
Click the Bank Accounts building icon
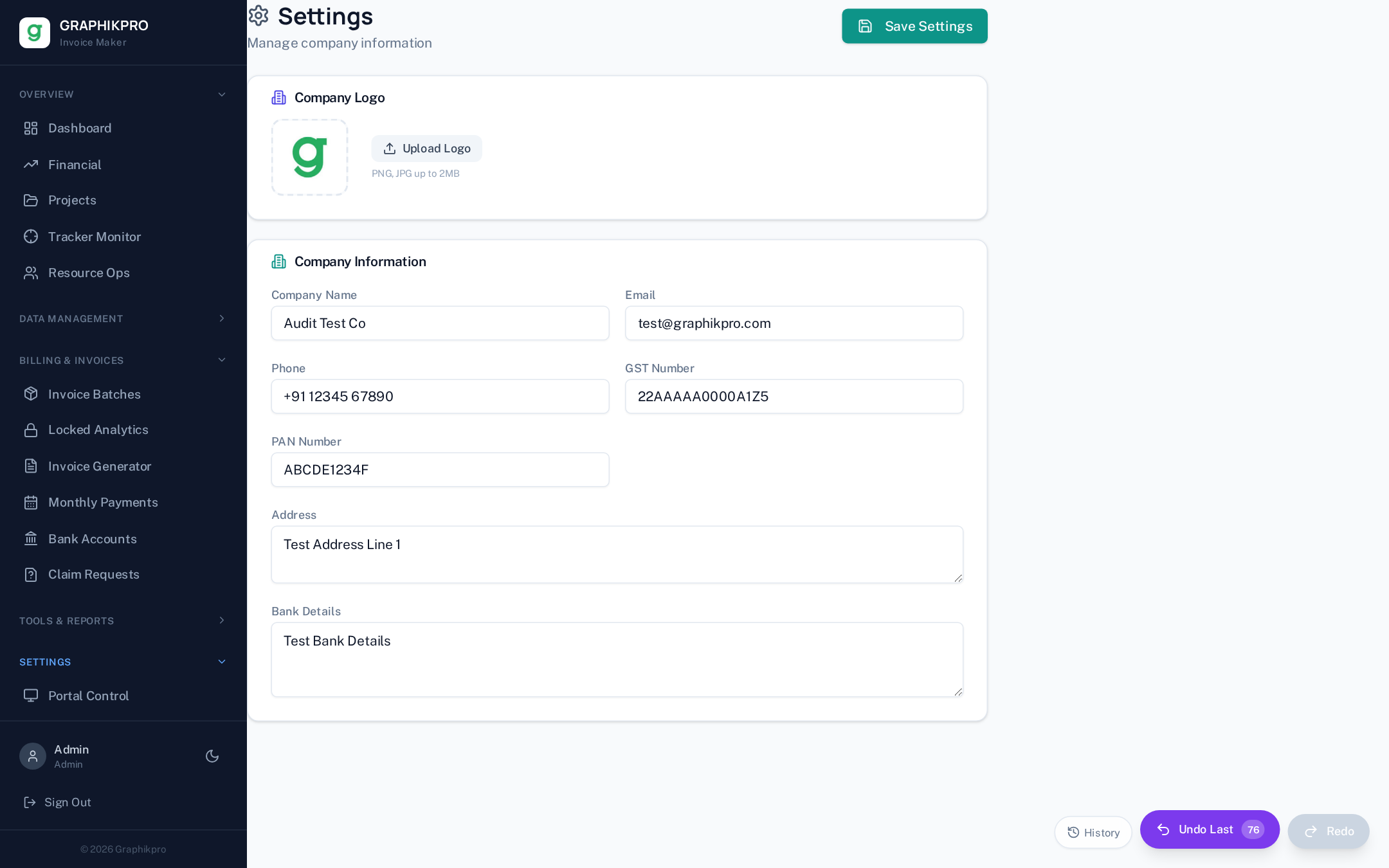pyautogui.click(x=31, y=539)
